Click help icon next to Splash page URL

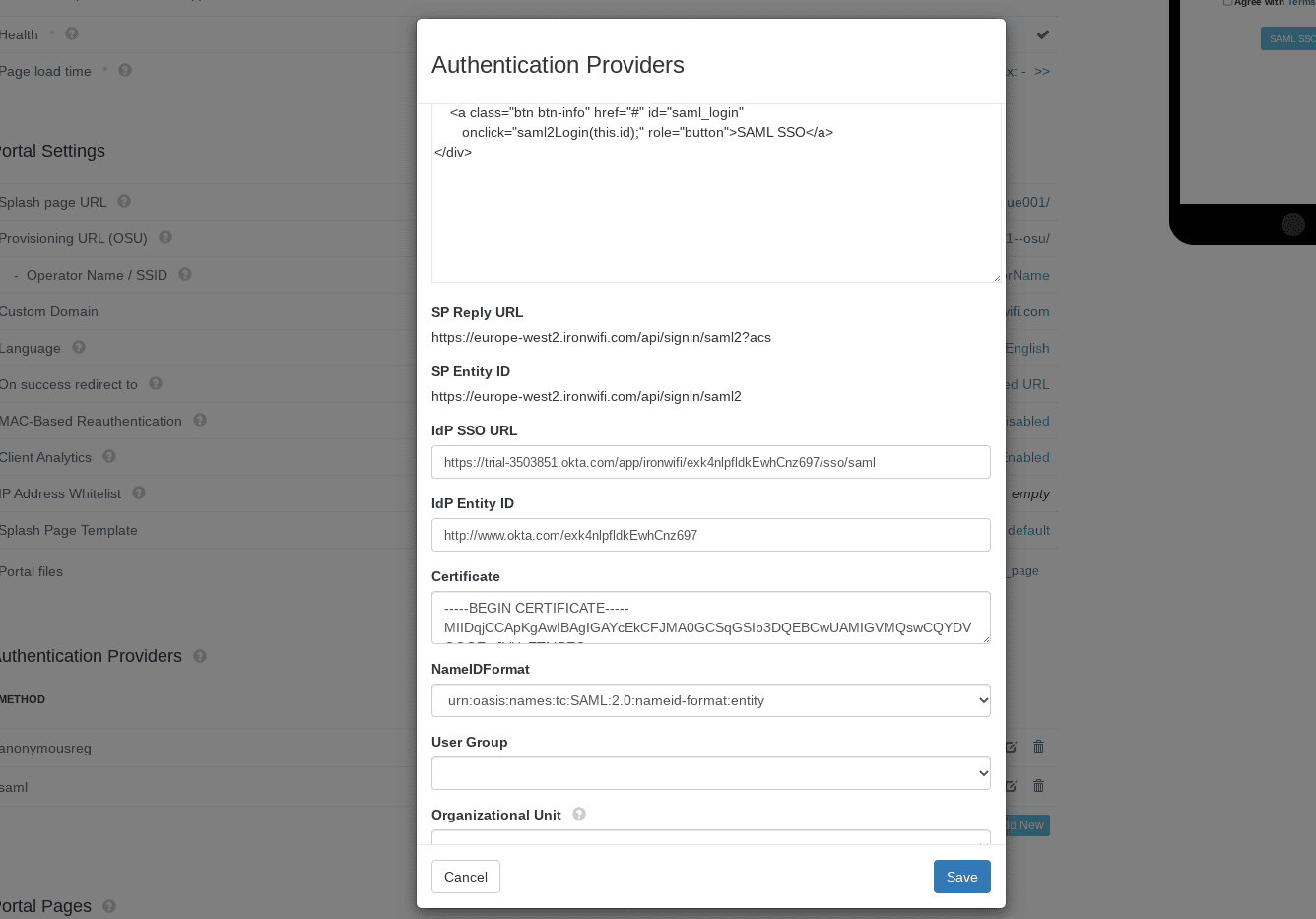124,201
